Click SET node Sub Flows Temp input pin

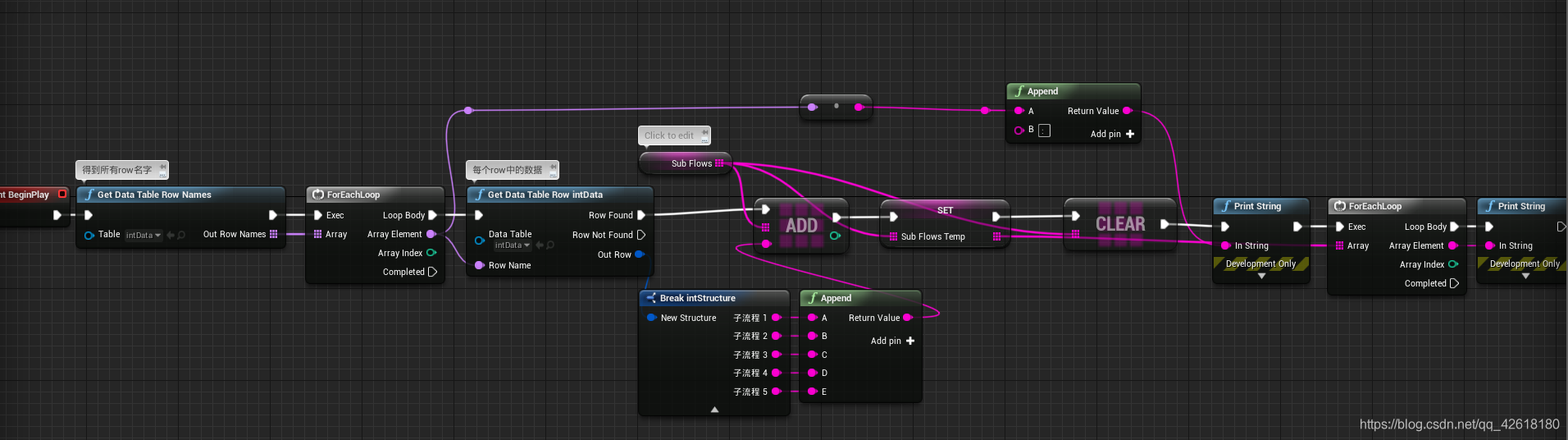pyautogui.click(x=893, y=236)
